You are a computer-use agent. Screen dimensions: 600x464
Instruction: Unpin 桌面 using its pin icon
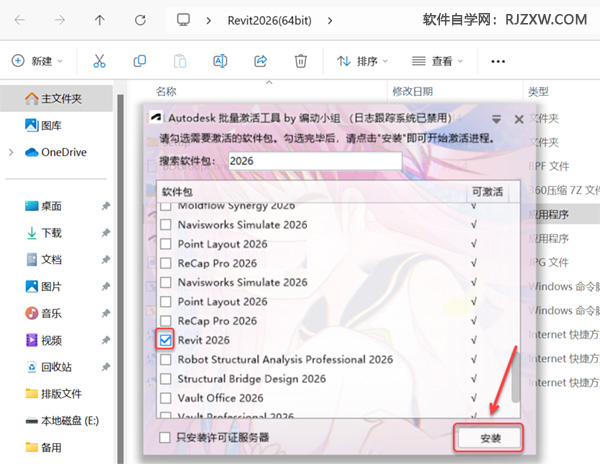[x=106, y=206]
